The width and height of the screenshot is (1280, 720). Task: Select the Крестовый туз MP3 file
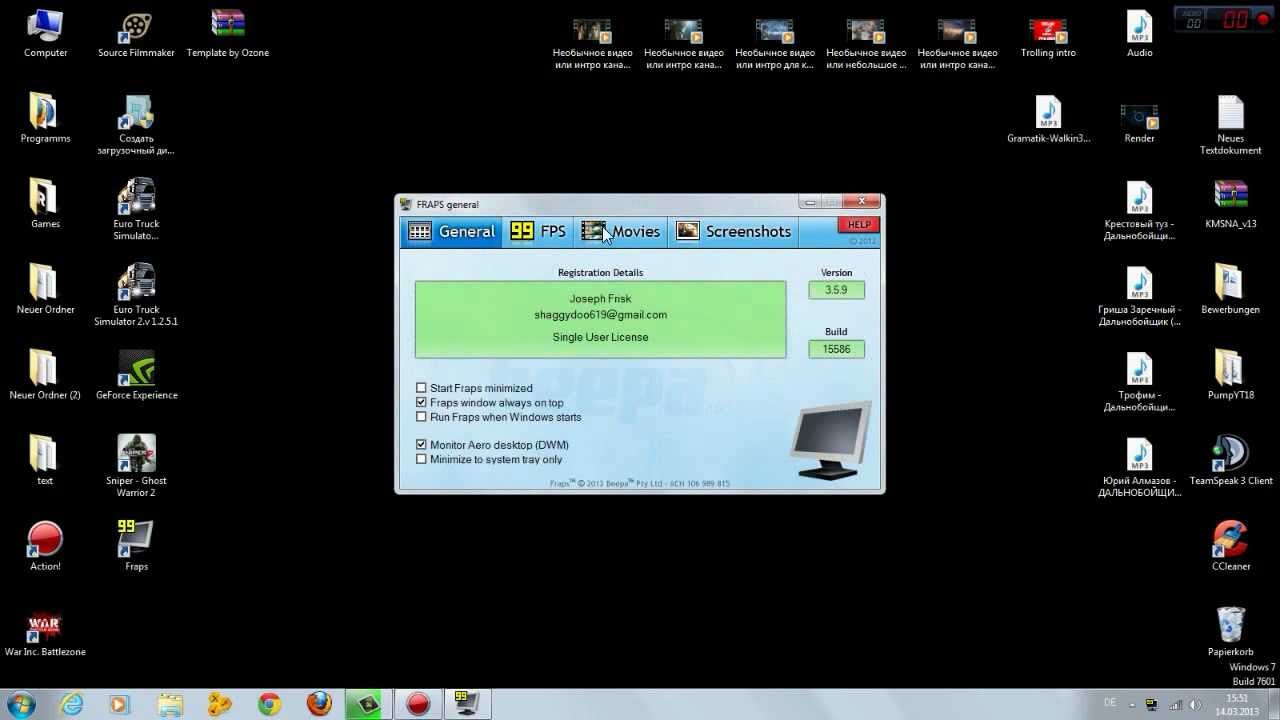pos(1139,211)
